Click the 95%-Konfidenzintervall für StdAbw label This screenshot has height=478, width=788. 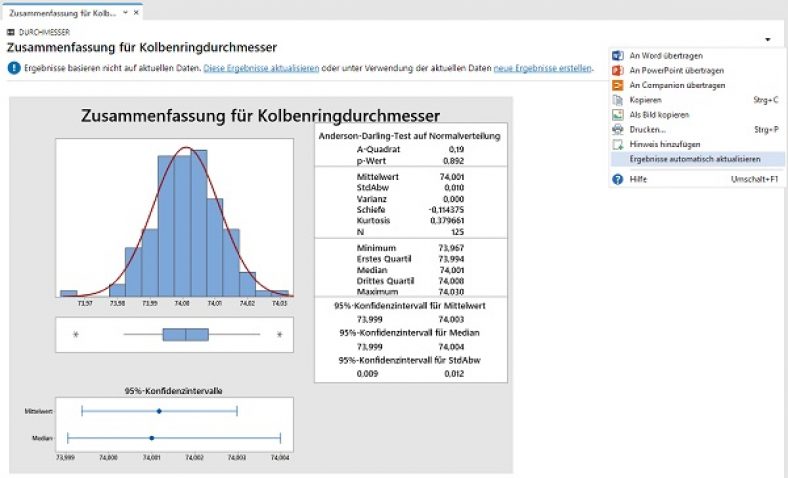(410, 360)
